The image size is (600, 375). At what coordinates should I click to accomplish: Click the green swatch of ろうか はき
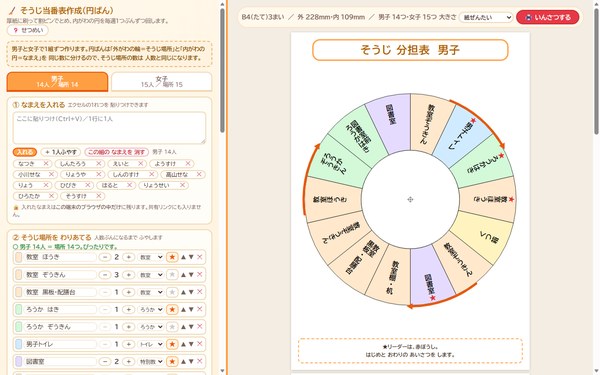(18, 309)
